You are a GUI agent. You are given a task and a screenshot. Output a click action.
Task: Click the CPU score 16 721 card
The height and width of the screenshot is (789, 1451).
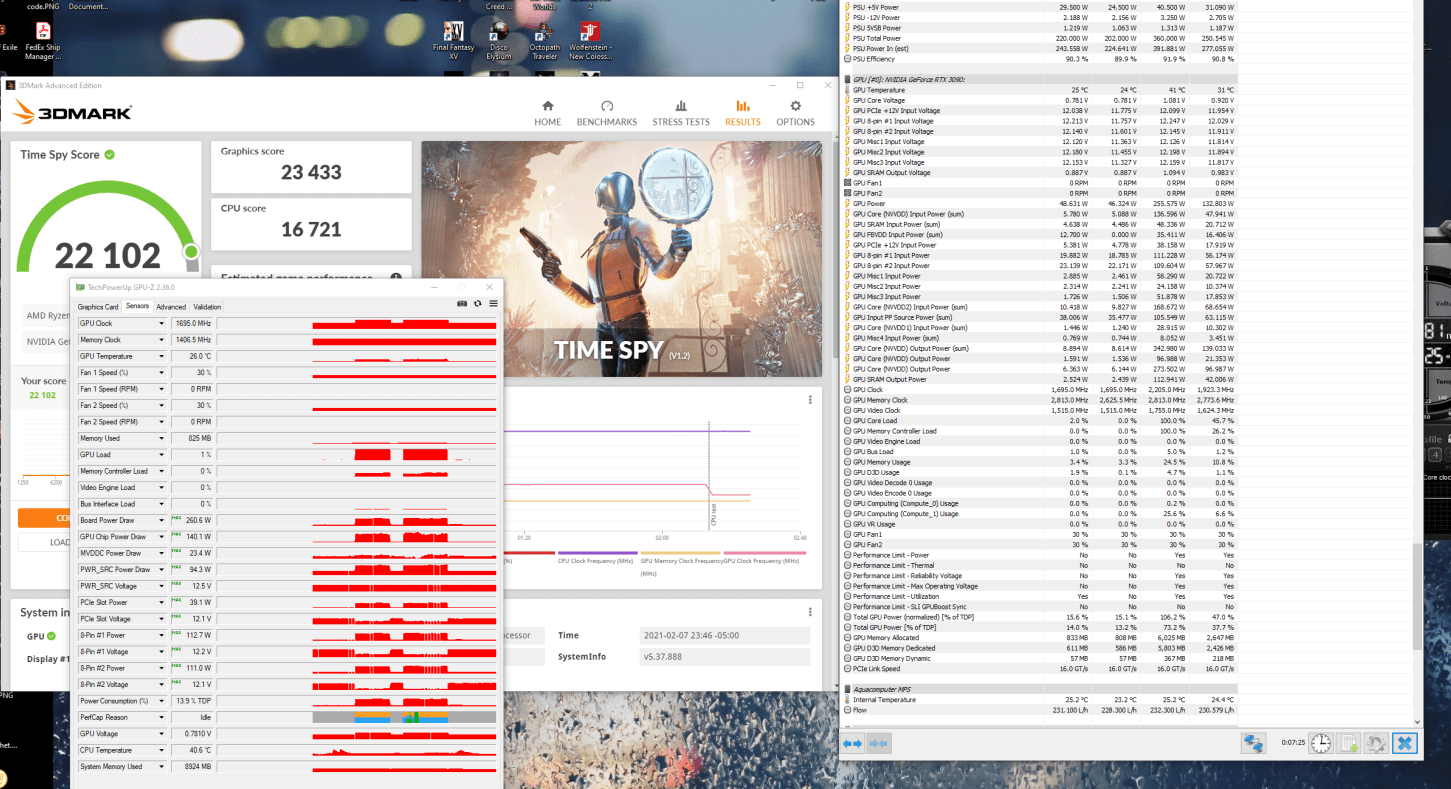311,223
